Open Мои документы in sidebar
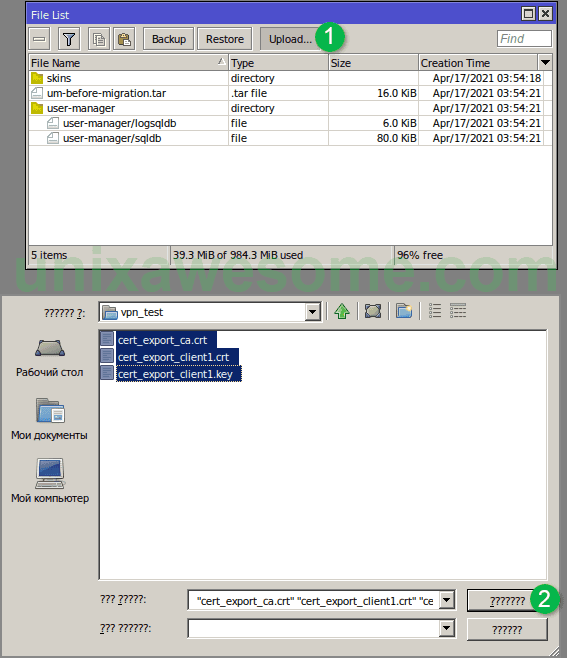567x658 pixels. coord(49,419)
